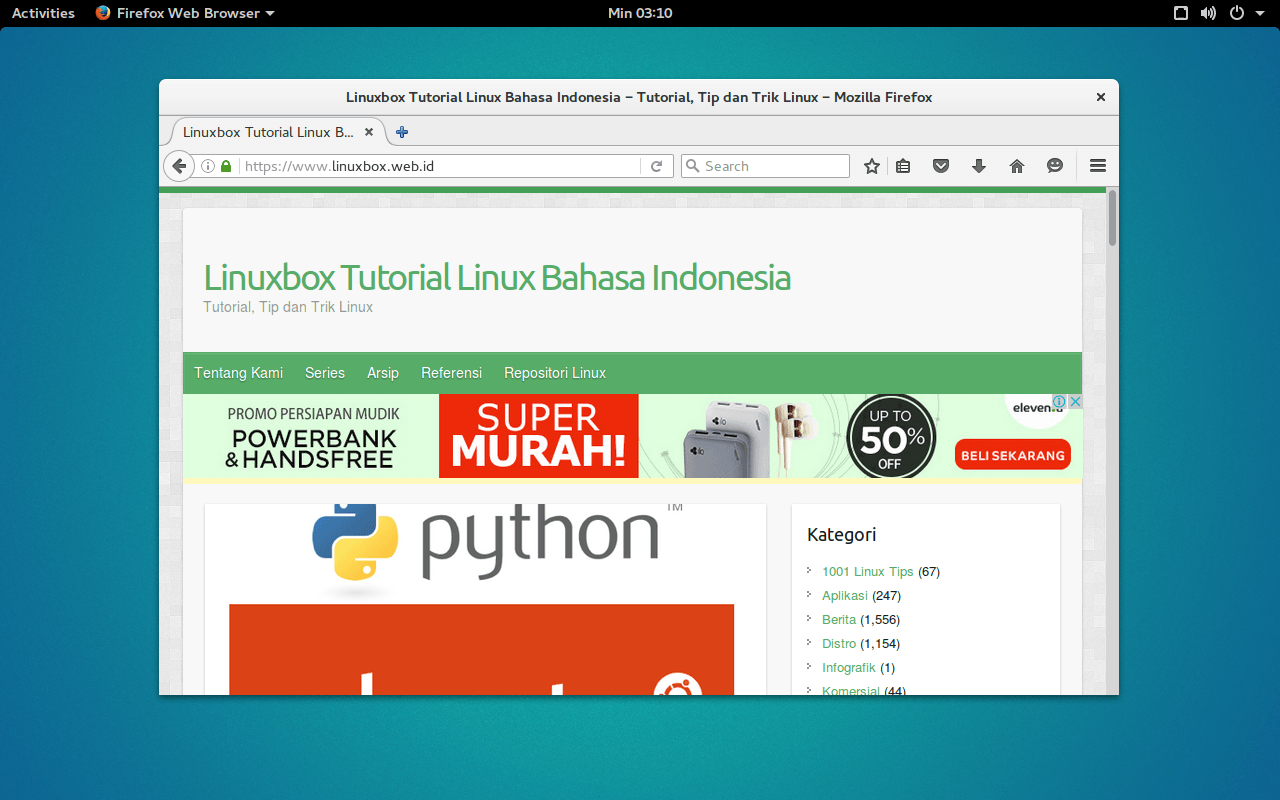Image resolution: width=1280 pixels, height=800 pixels.
Task: Open the Arsip menu item
Action: (x=383, y=373)
